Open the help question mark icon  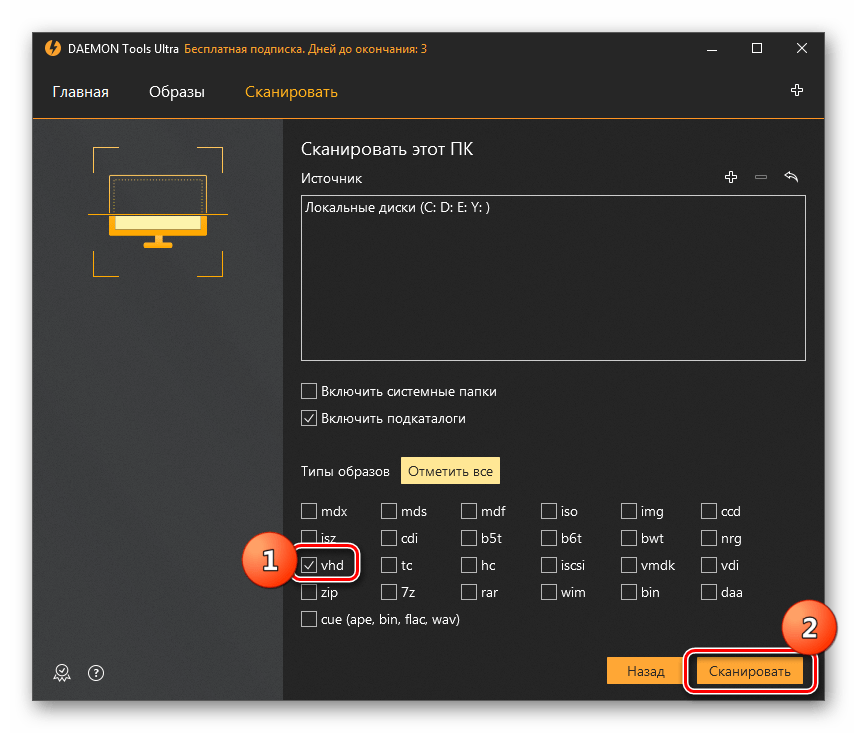(x=96, y=673)
